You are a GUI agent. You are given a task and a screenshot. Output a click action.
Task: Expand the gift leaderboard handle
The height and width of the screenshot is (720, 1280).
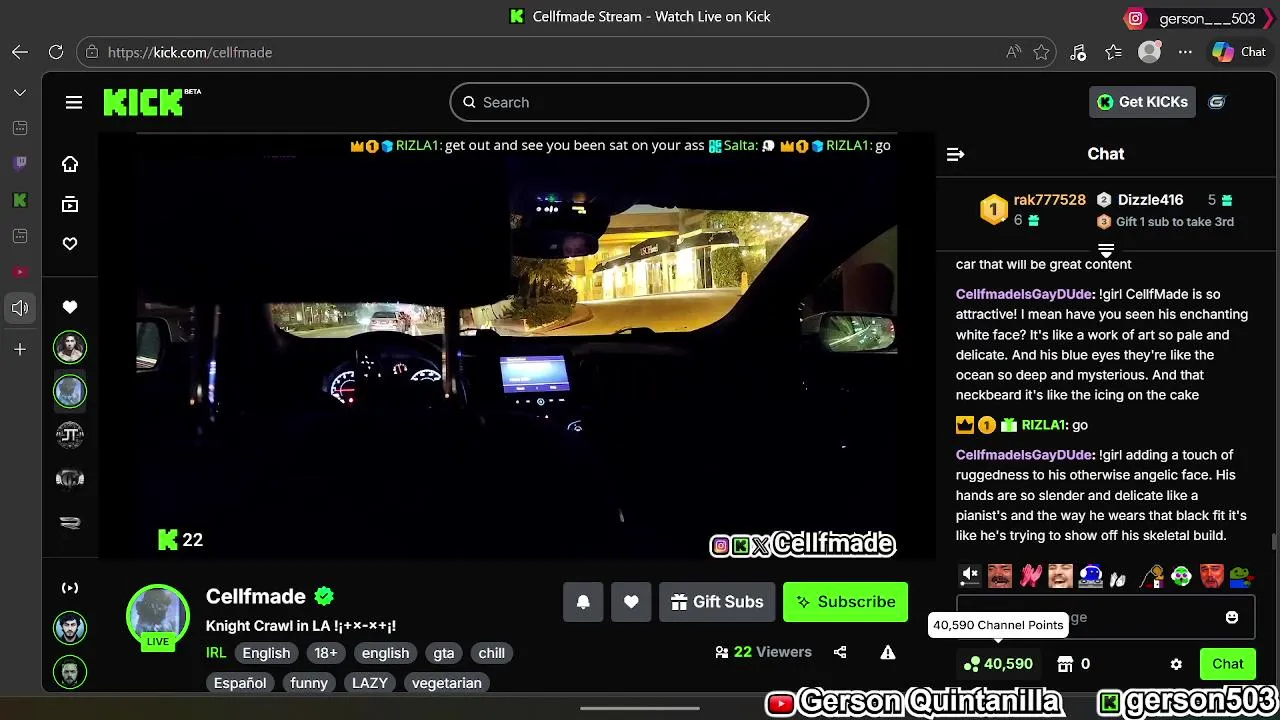tap(1106, 250)
